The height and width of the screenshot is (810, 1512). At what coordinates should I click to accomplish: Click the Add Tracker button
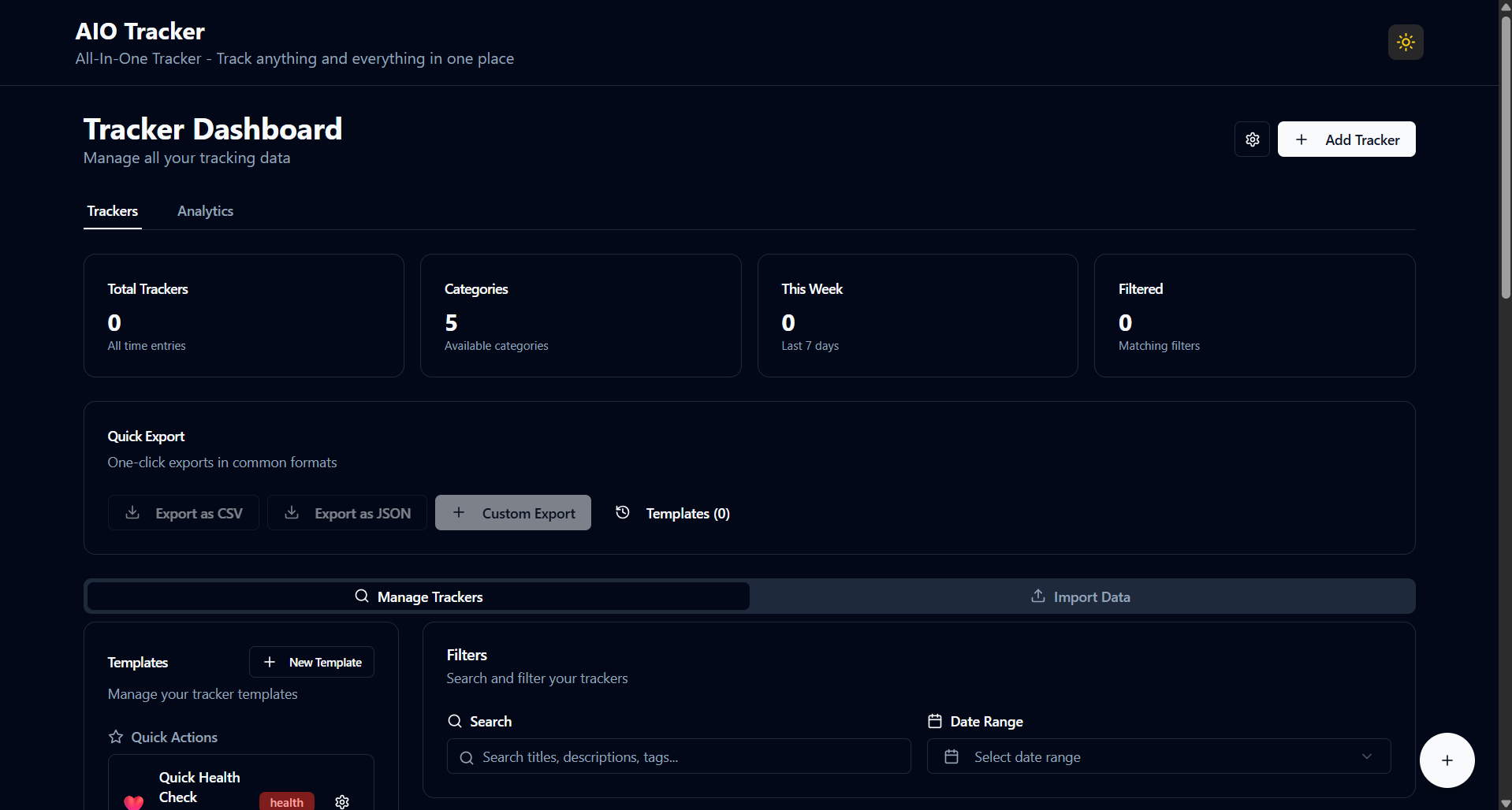1346,139
